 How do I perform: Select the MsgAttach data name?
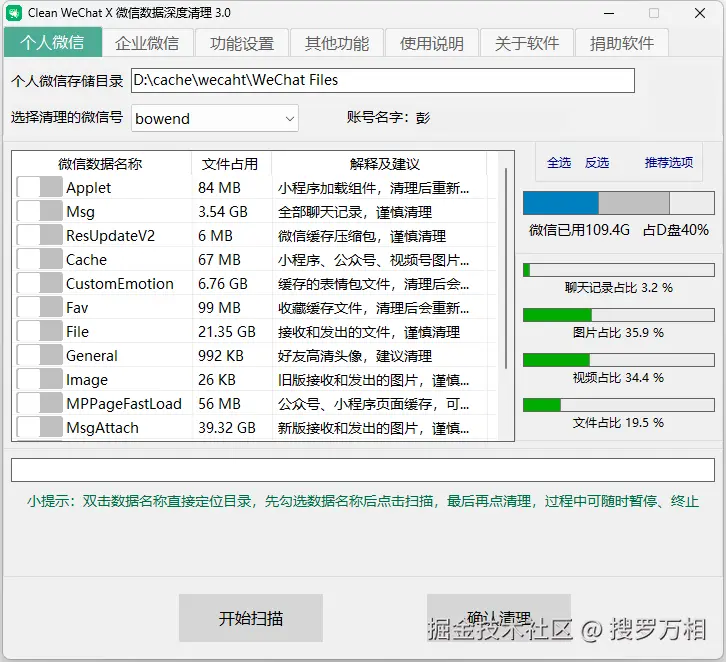102,427
